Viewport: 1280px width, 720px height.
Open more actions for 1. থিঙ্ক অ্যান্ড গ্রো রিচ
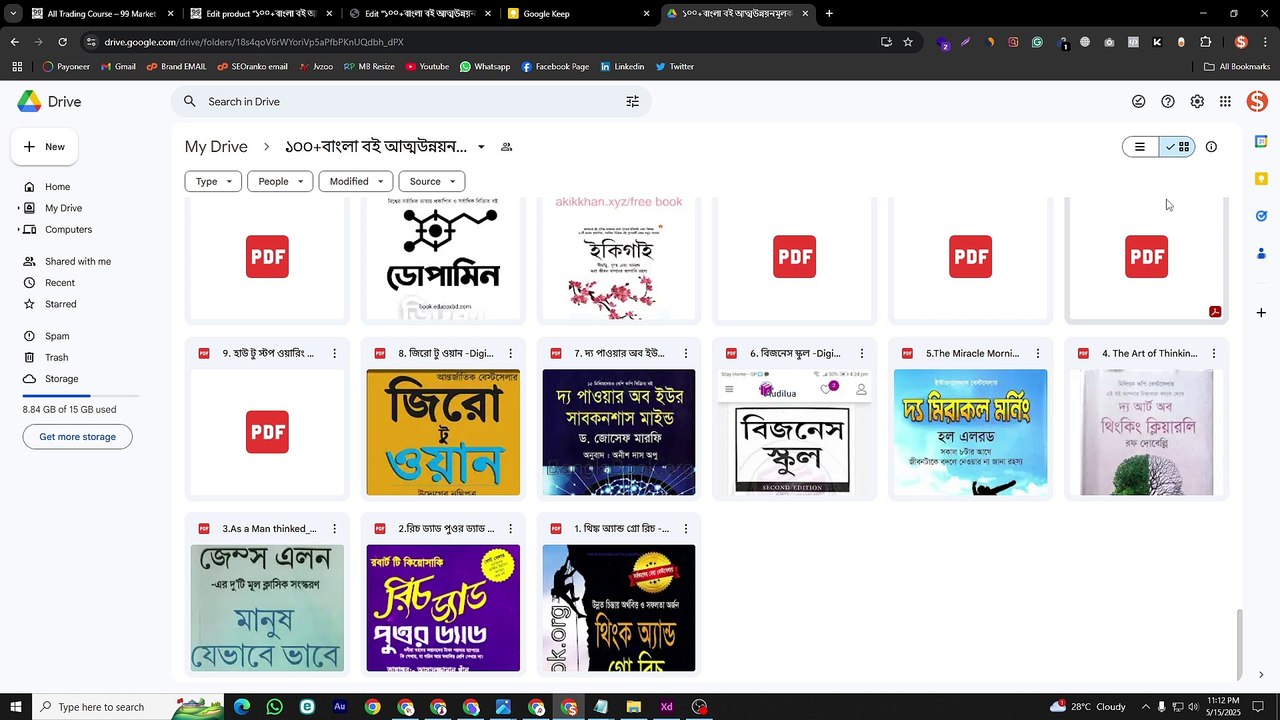pos(686,529)
